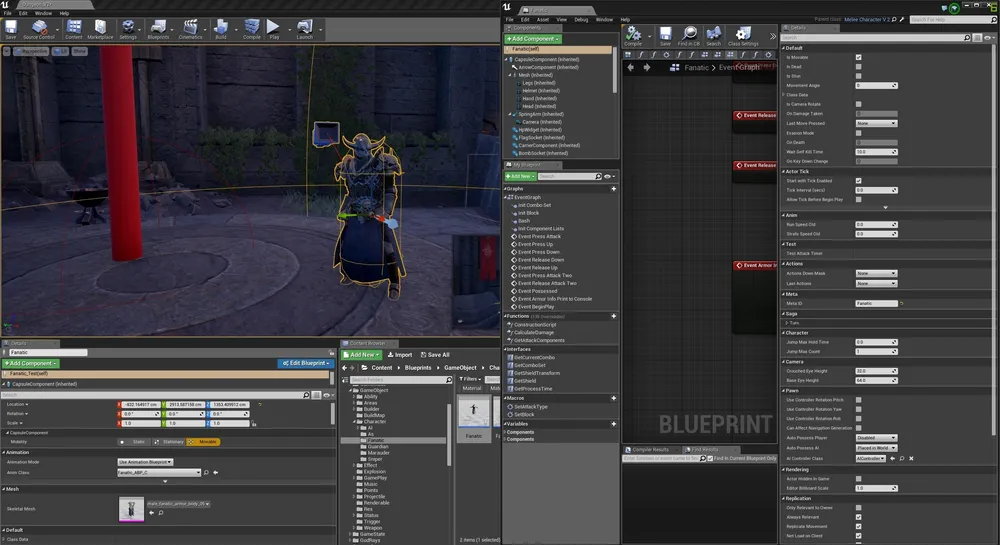Click the Cinematics toolbar icon
This screenshot has width=1000, height=545.
pyautogui.click(x=189, y=28)
